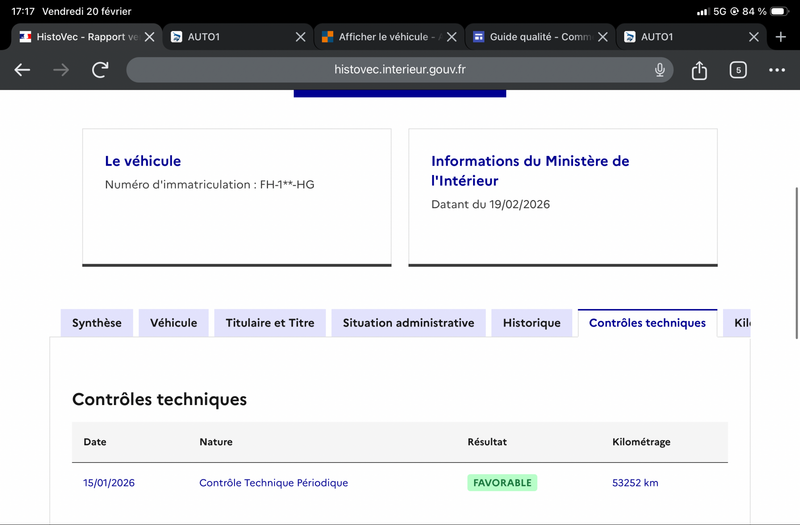Viewport: 800px width, 525px height.
Task: Open the three-dot browser menu
Action: point(777,70)
